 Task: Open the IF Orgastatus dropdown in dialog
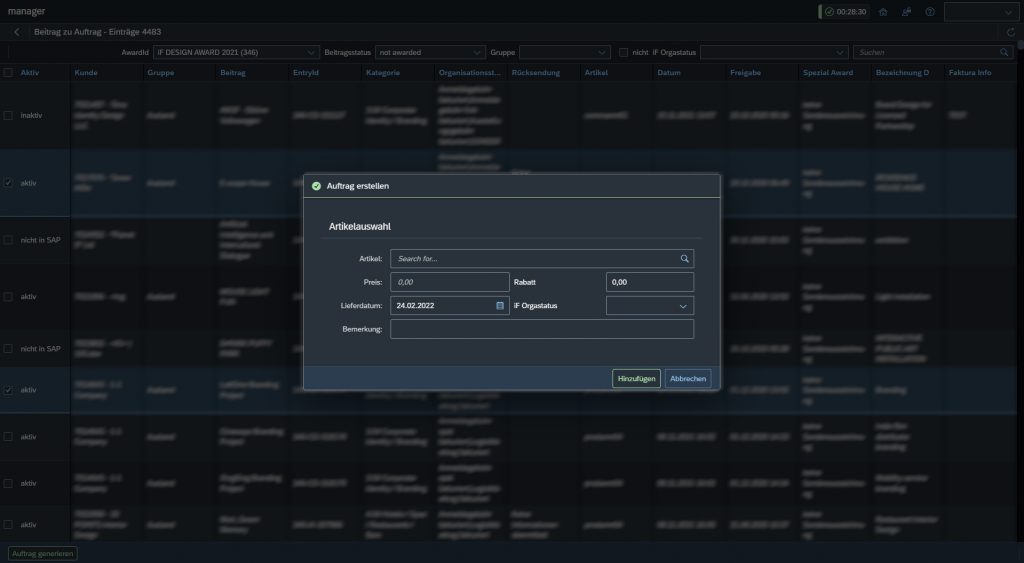[684, 306]
